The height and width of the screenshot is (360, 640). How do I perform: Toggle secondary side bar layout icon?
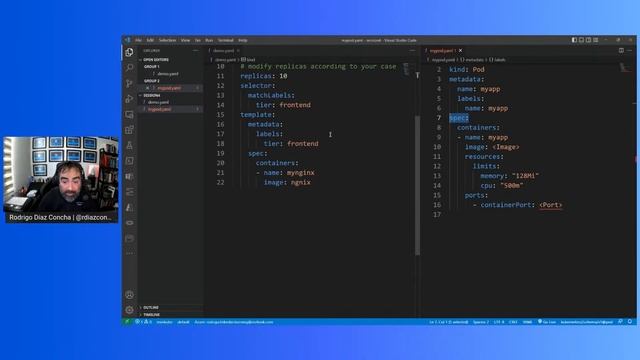pos(588,40)
